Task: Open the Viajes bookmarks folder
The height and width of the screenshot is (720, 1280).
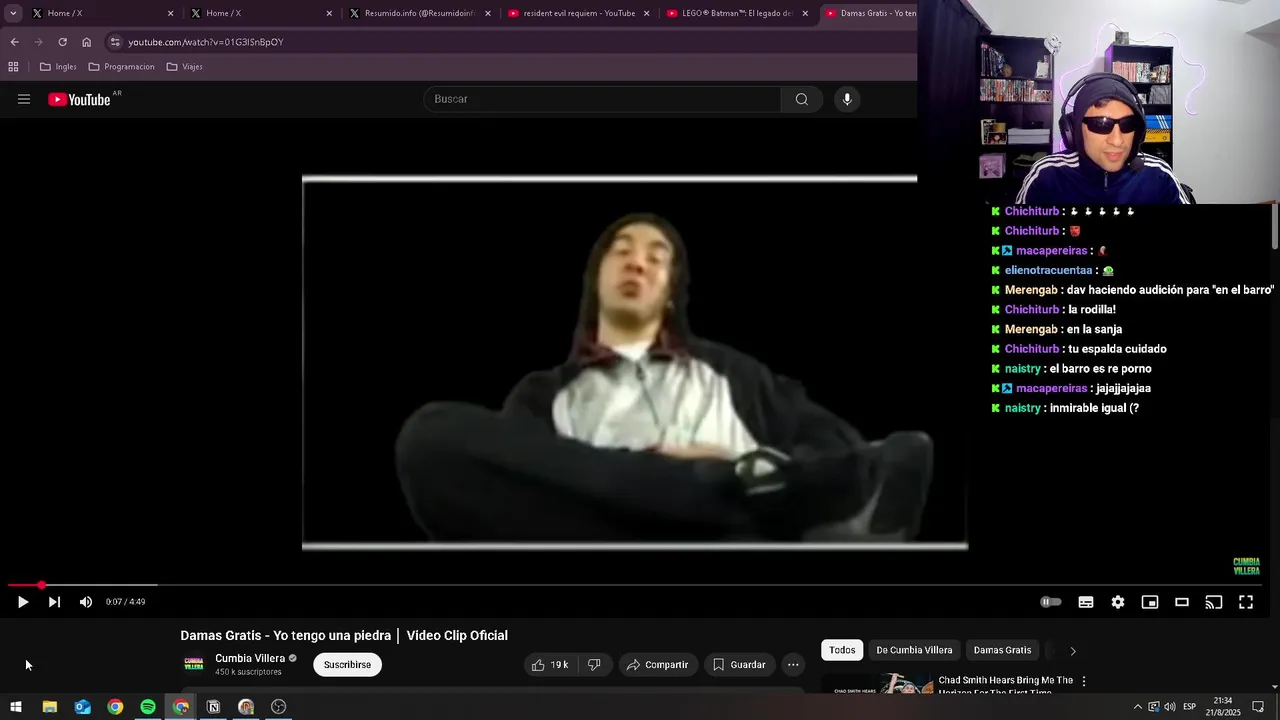Action: click(x=185, y=67)
